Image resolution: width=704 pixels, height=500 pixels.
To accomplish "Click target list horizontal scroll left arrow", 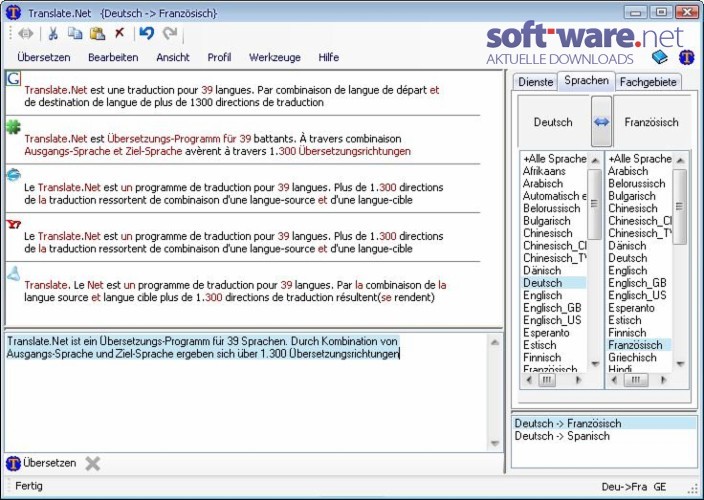I will (614, 380).
